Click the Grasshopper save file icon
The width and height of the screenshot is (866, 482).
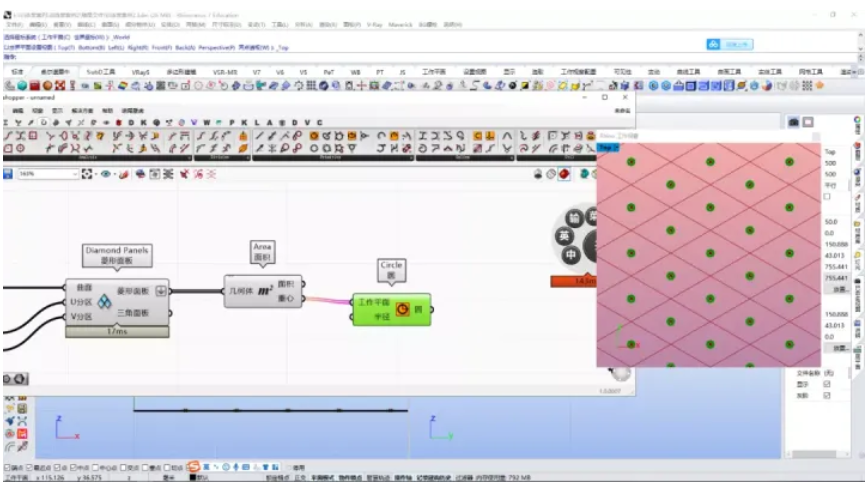coord(8,174)
